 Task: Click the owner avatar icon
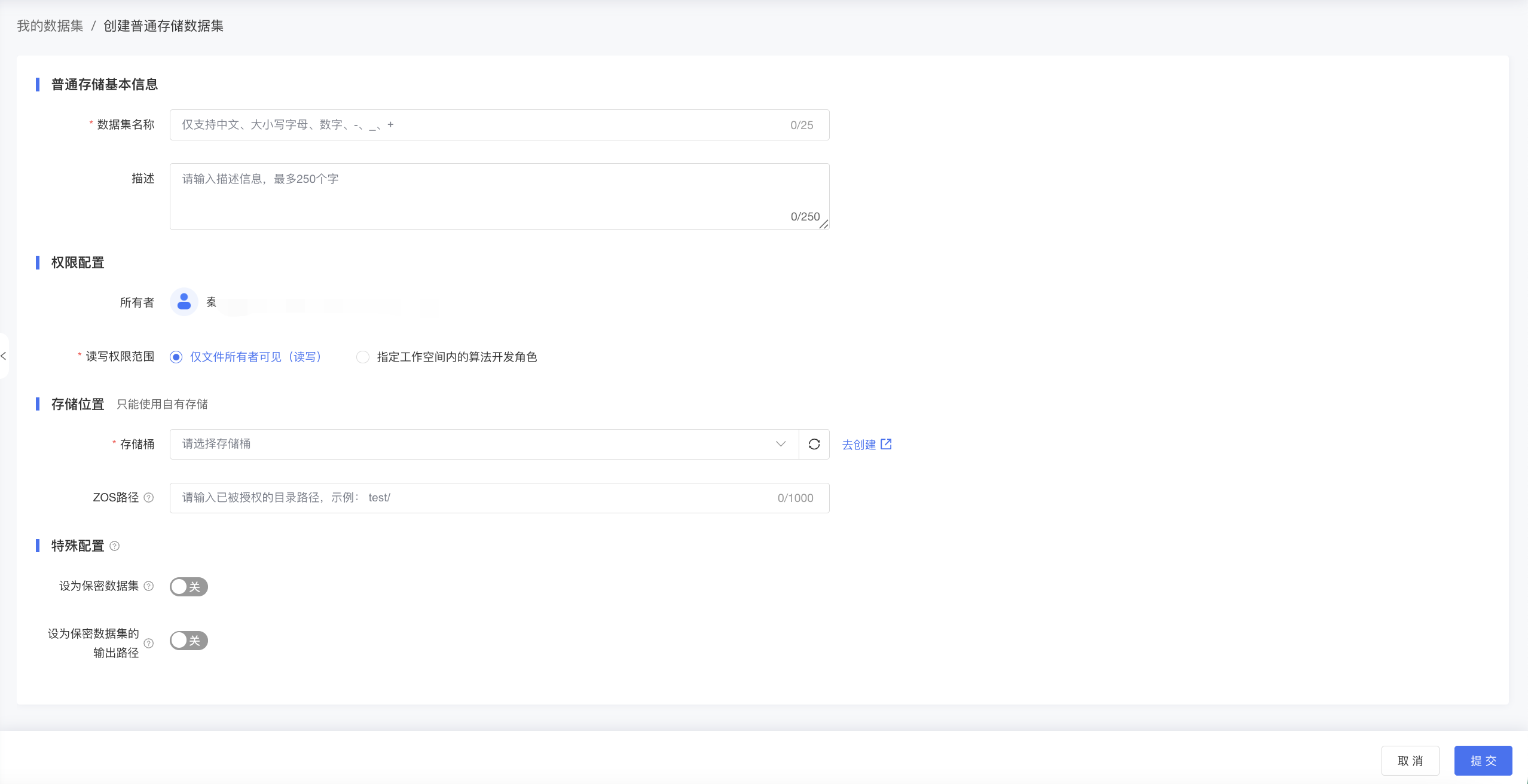pos(184,302)
